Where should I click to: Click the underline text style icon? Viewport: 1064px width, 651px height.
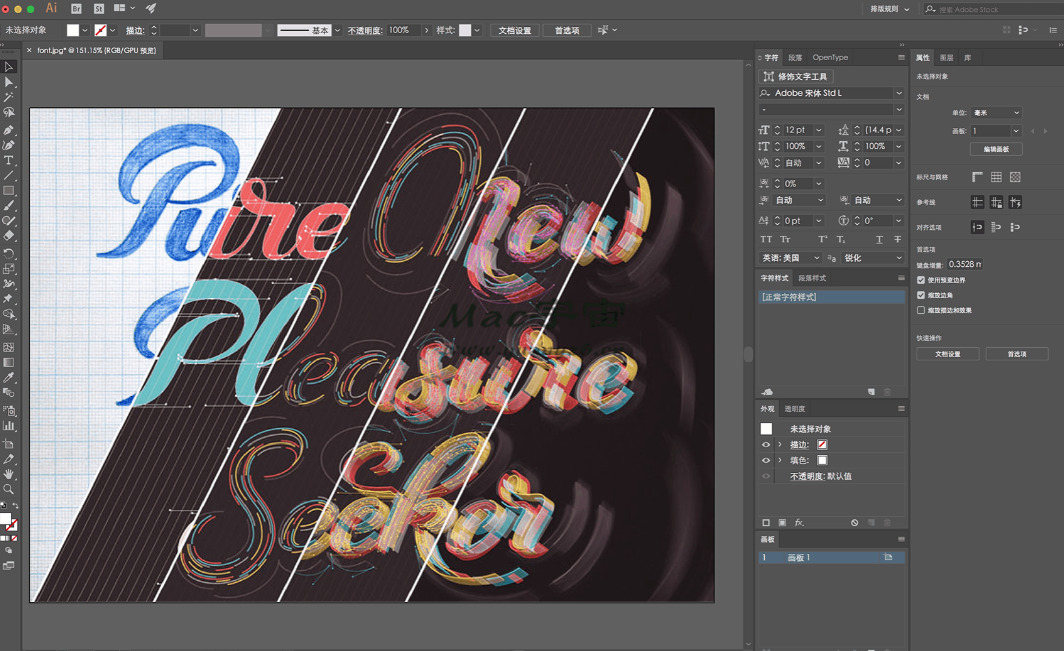pyautogui.click(x=879, y=240)
